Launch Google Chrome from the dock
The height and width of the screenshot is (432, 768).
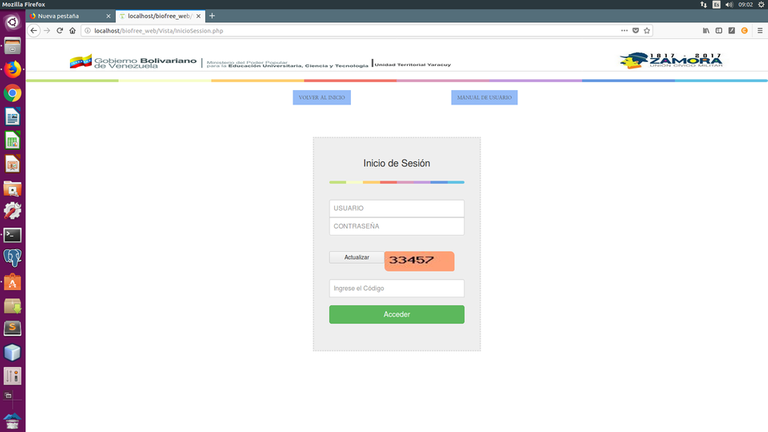tap(12, 93)
